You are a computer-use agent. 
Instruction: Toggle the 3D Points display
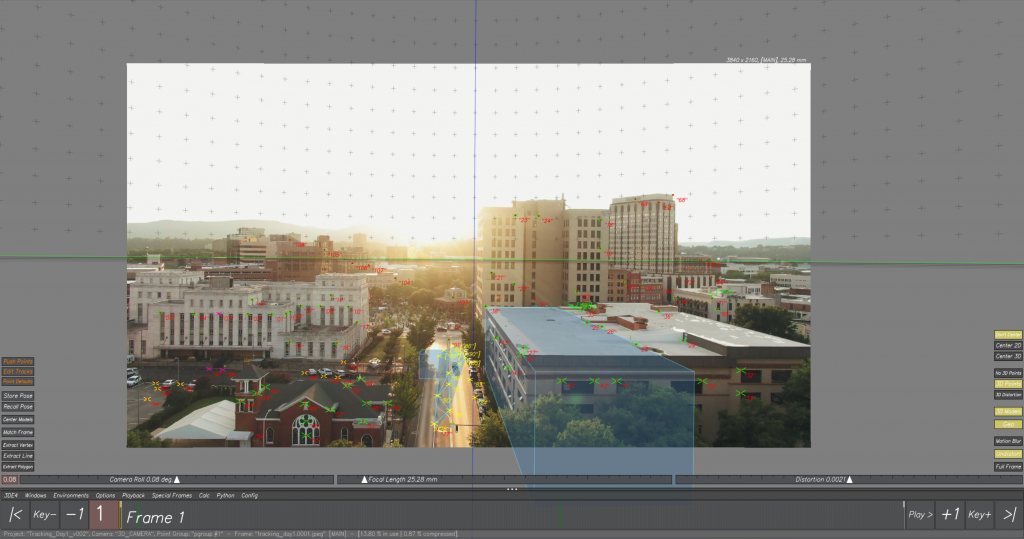(1008, 384)
